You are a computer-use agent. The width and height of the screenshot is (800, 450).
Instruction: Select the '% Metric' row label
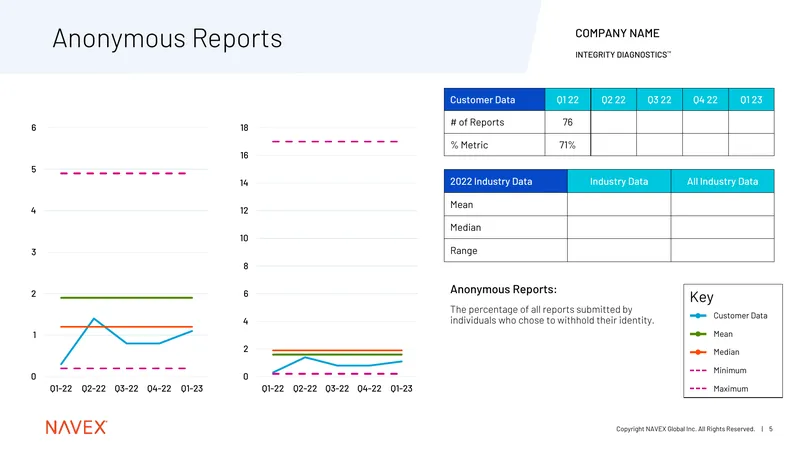point(469,145)
